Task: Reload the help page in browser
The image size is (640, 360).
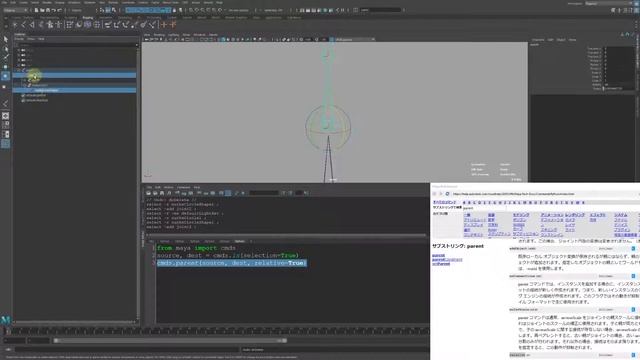Action: [447, 194]
